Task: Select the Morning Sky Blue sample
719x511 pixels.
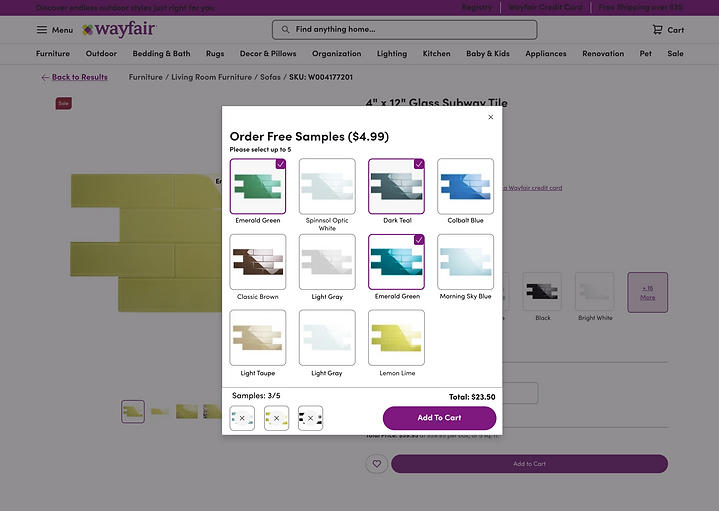Action: pos(465,262)
